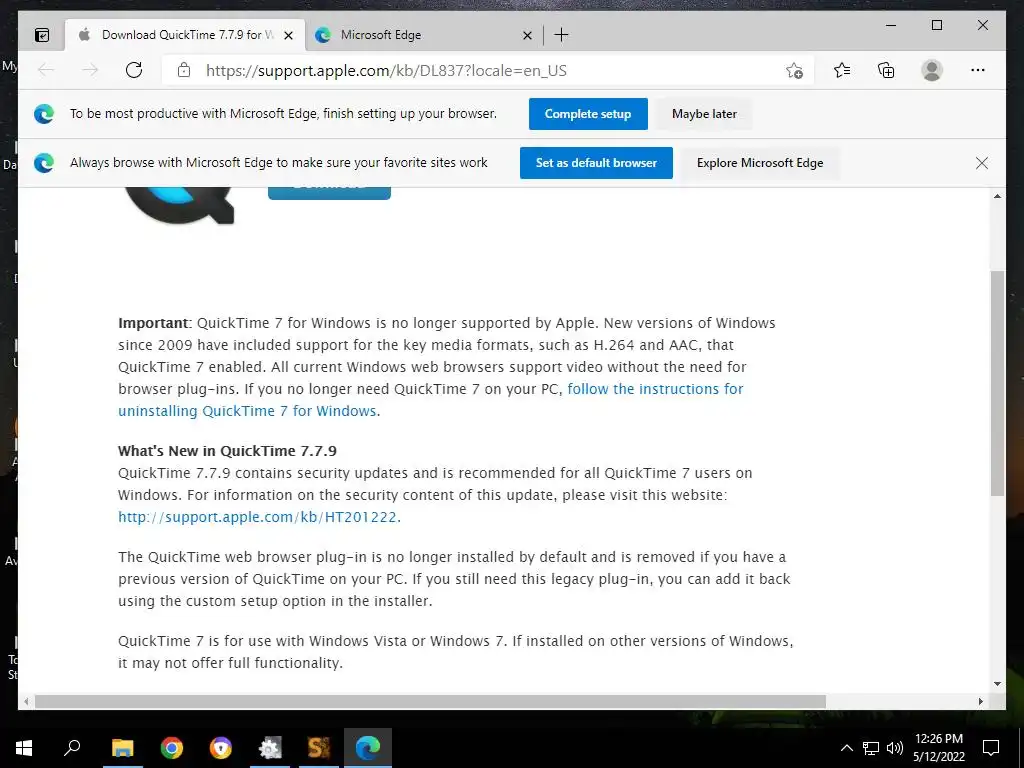
Task: Open Settings and more ellipsis menu
Action: coord(978,70)
